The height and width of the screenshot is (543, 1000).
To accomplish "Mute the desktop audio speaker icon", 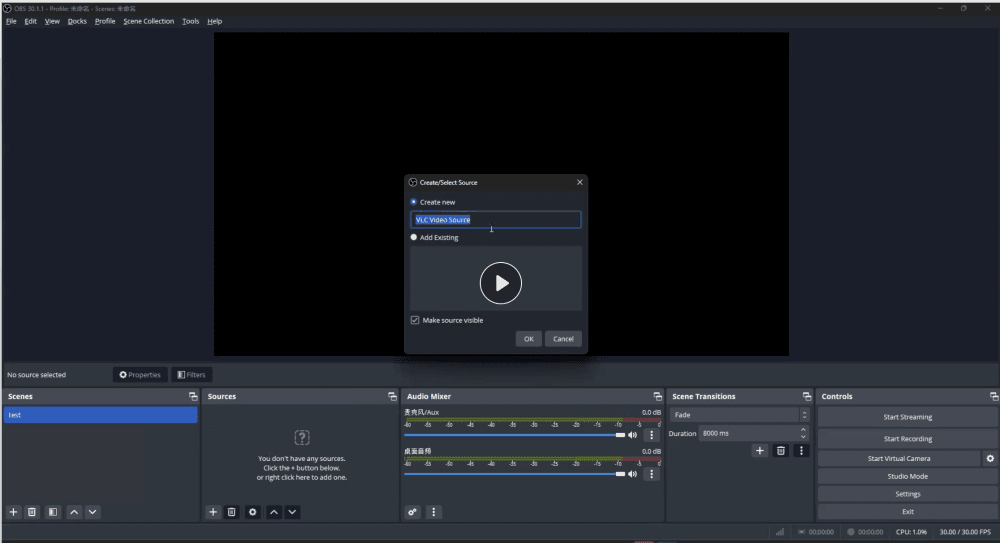I will click(x=633, y=474).
